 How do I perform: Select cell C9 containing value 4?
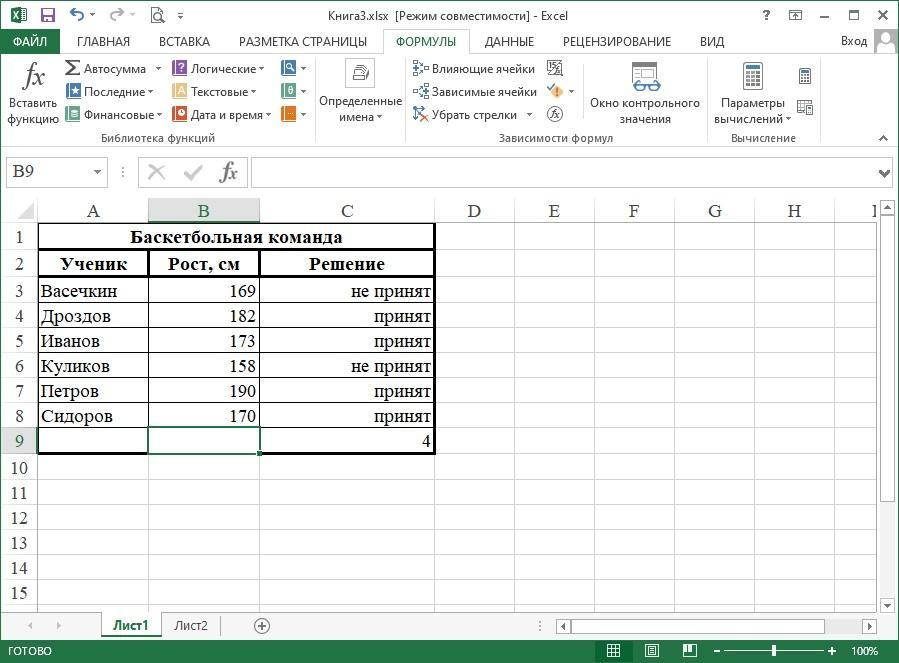[346, 441]
